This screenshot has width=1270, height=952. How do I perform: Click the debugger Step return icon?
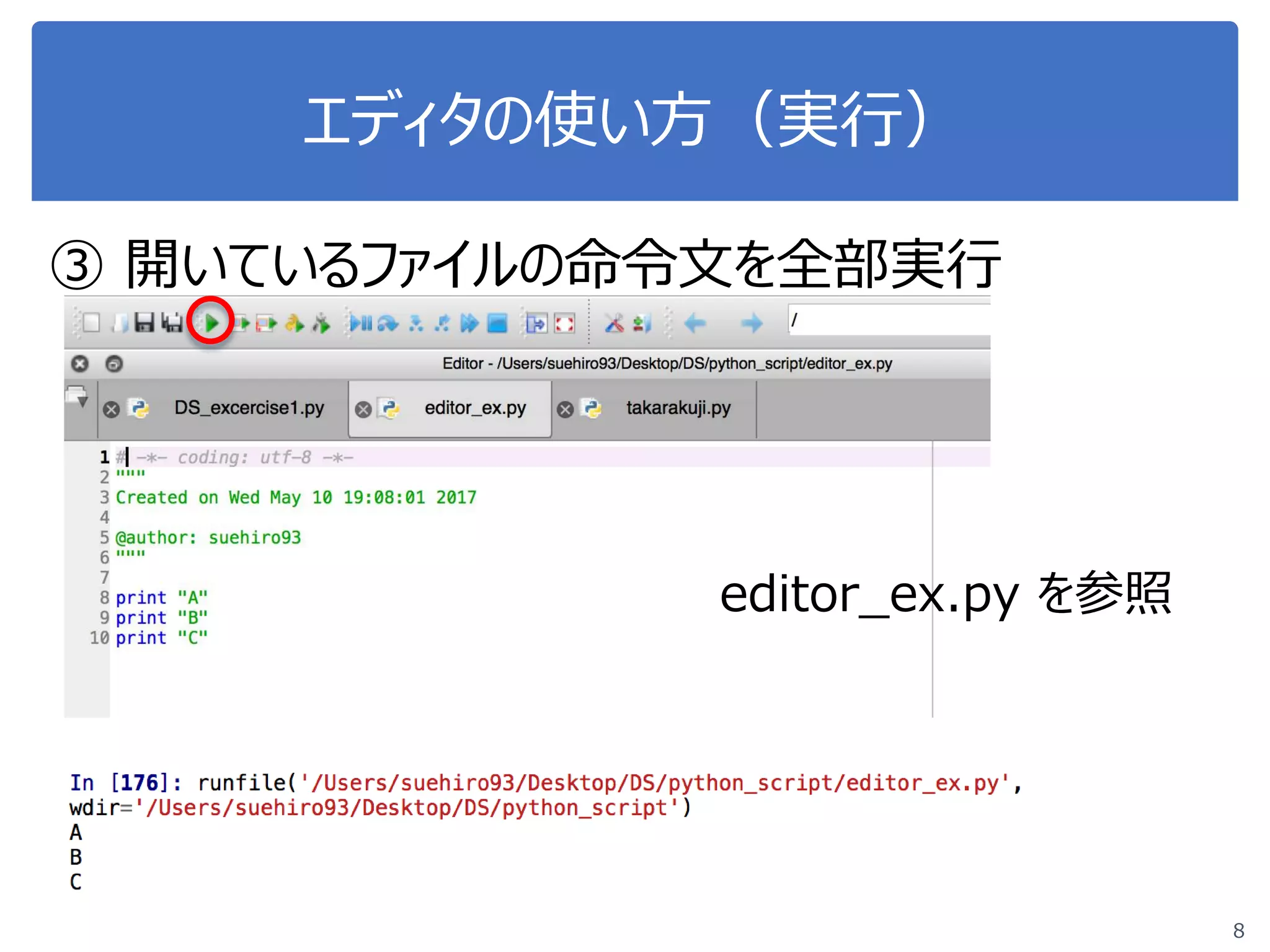pos(442,323)
